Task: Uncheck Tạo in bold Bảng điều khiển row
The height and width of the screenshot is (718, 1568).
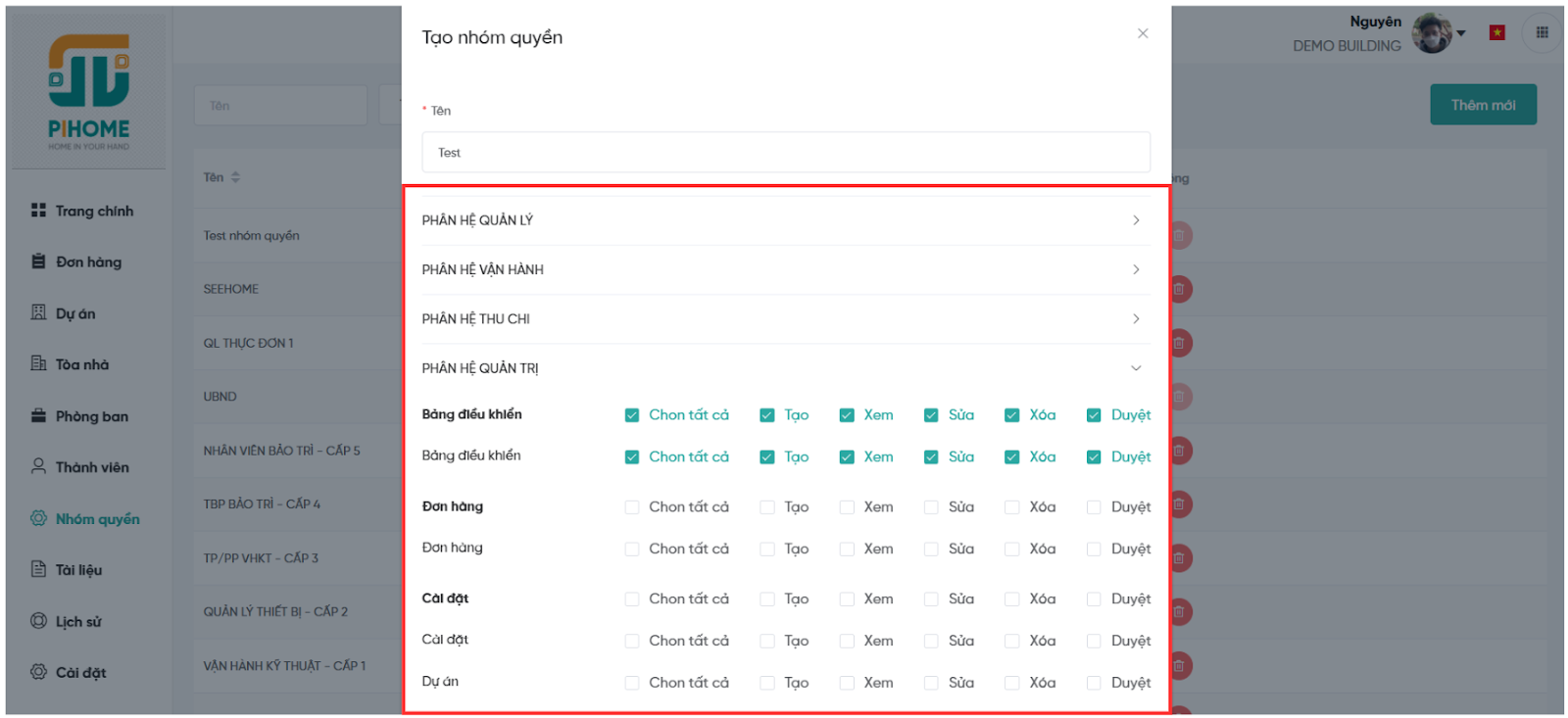Action: click(x=767, y=415)
